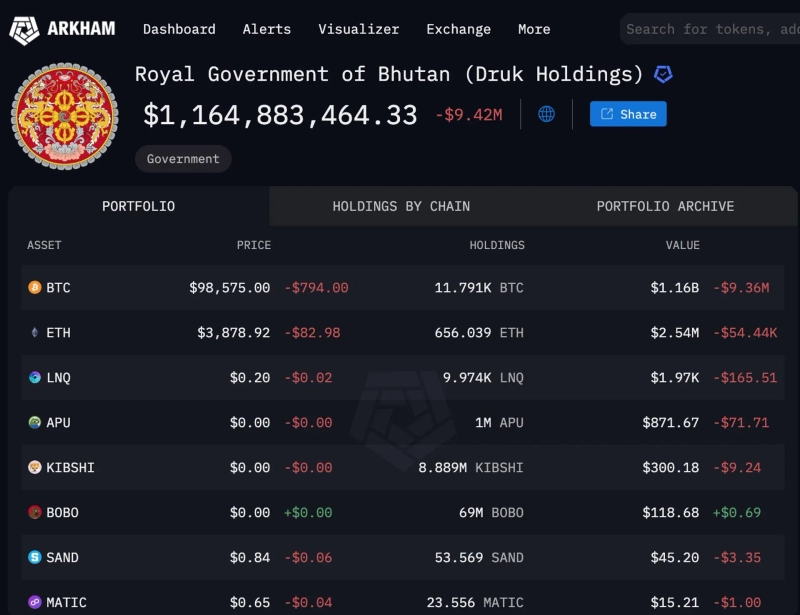This screenshot has height=615, width=800.
Task: Go to Visualizer in top navigation
Action: pyautogui.click(x=358, y=29)
